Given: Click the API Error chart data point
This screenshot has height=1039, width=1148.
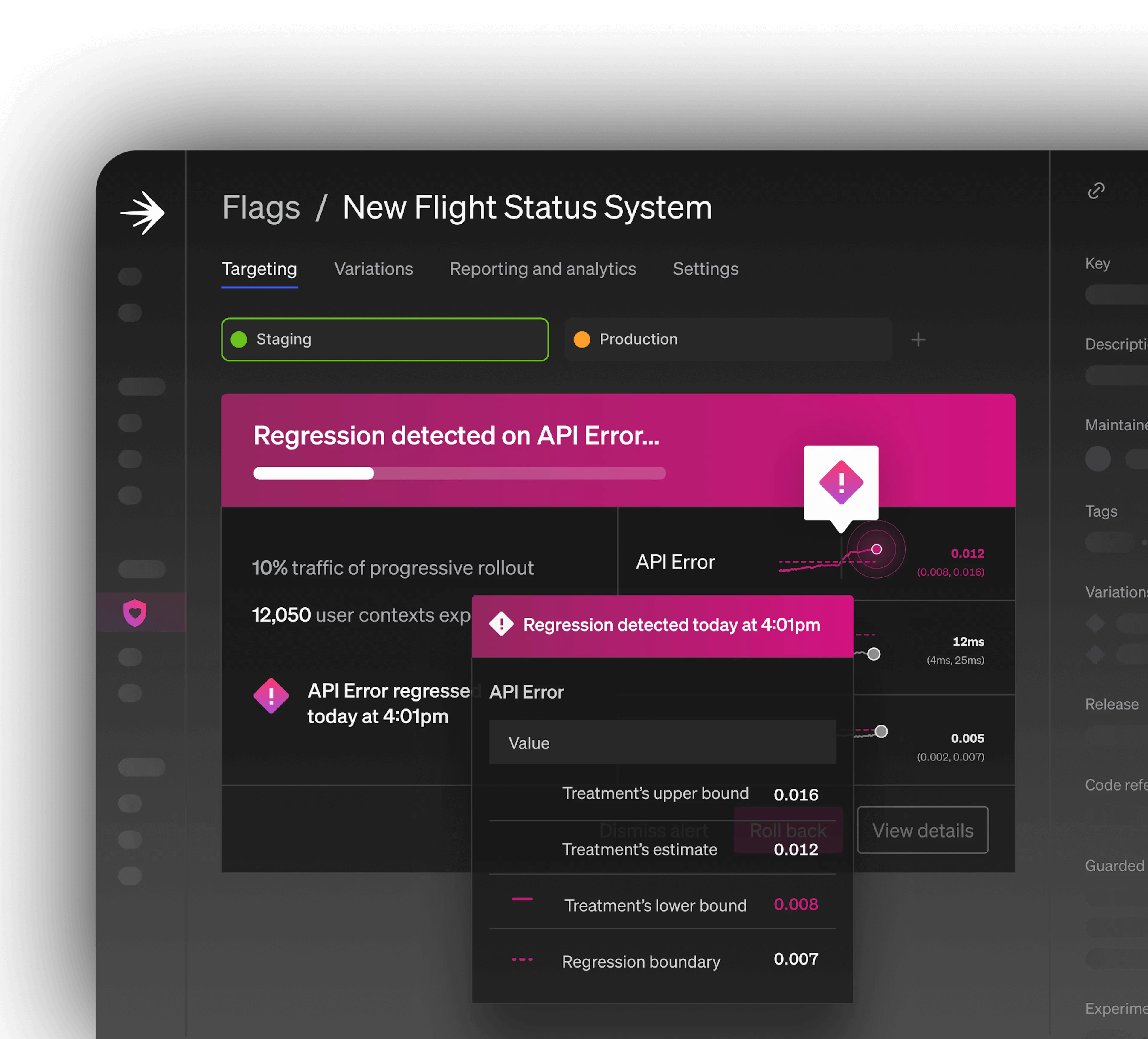Looking at the screenshot, I should click(x=876, y=549).
